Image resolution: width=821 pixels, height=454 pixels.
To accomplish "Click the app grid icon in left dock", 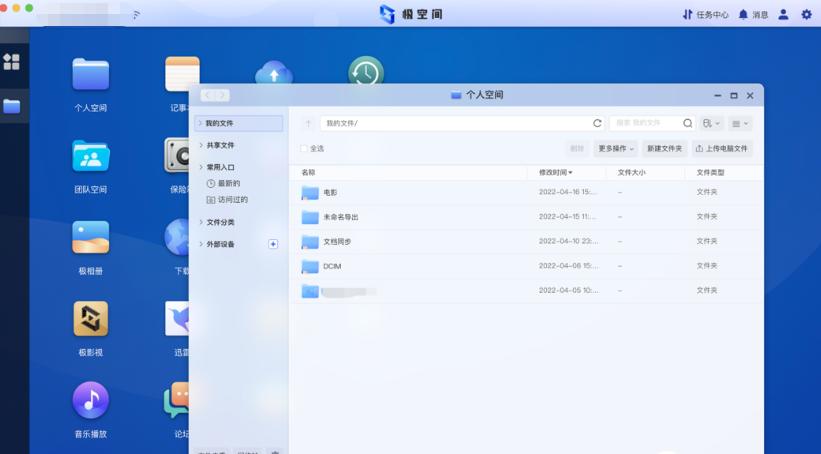I will [12, 62].
